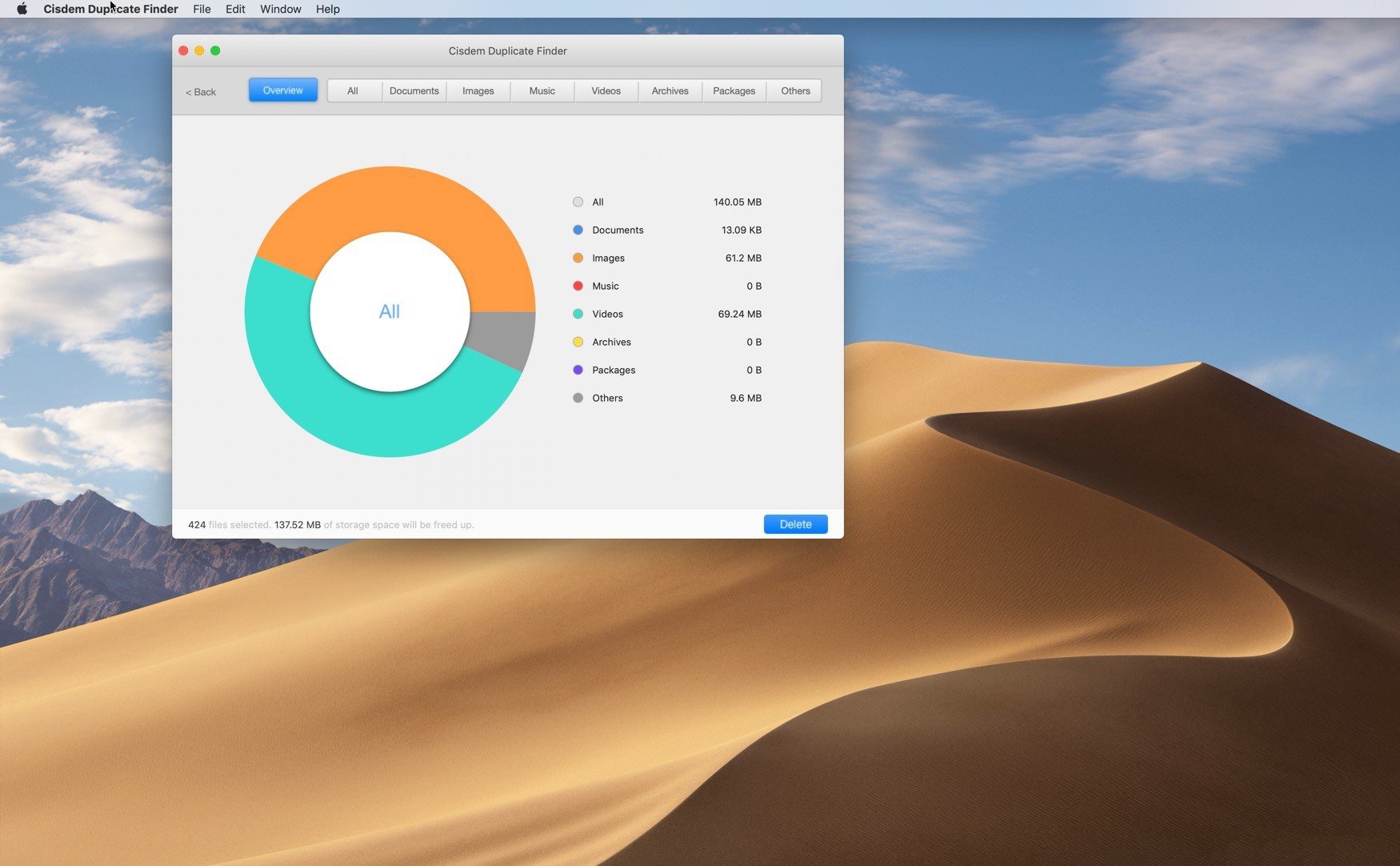This screenshot has width=1400, height=866.
Task: Close the Cisdem Duplicate Finder window
Action: click(183, 50)
